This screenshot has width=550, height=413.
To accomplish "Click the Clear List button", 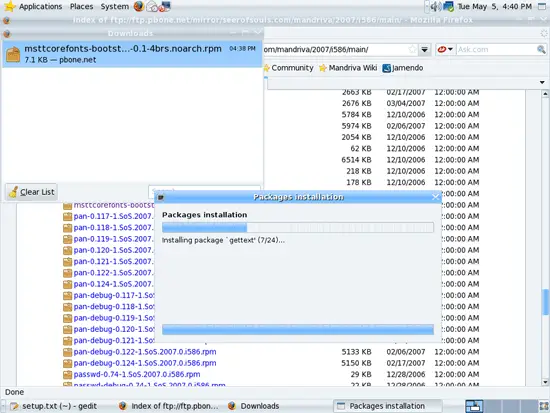I will pyautogui.click(x=32, y=192).
